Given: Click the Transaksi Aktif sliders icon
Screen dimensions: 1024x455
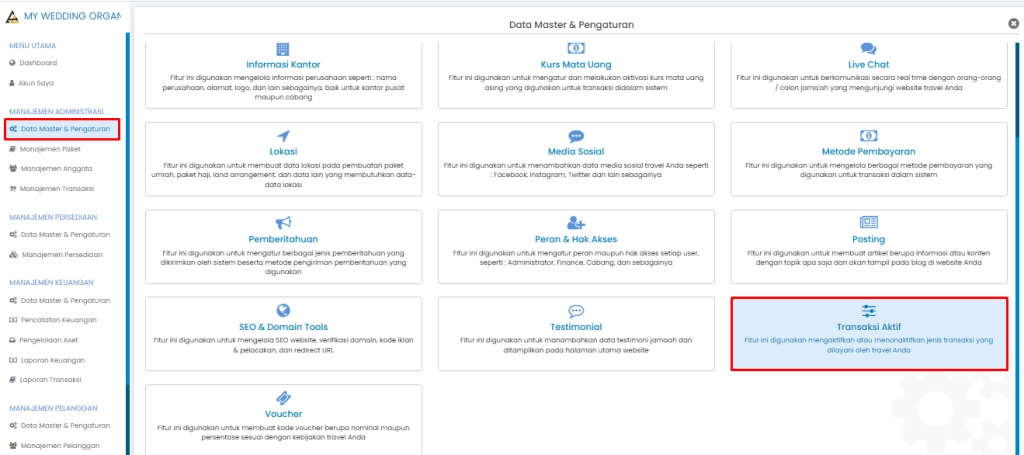Looking at the screenshot, I should click(868, 310).
